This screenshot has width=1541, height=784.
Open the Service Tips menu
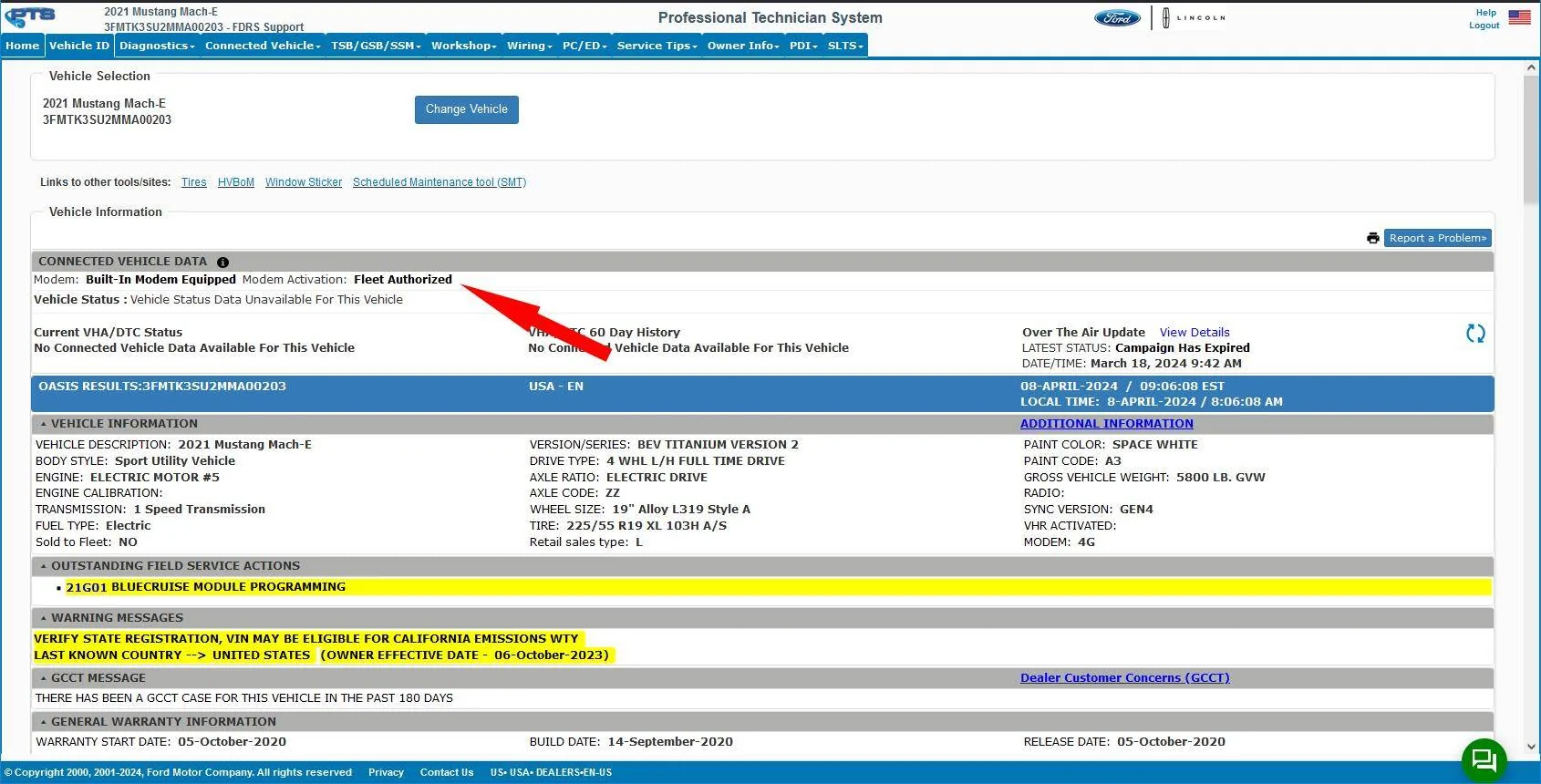tap(657, 46)
